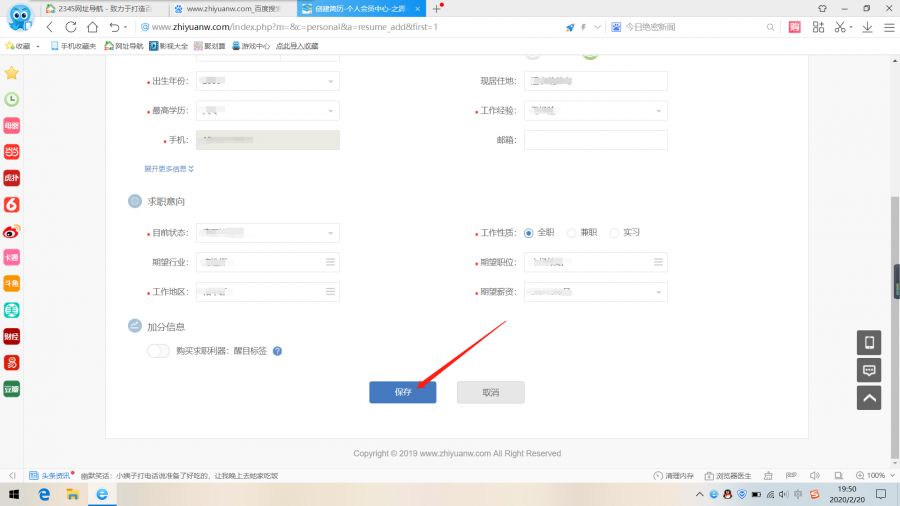The height and width of the screenshot is (506, 900).
Task: Open the 期望薪资 expected salary dropdown
Action: click(595, 292)
